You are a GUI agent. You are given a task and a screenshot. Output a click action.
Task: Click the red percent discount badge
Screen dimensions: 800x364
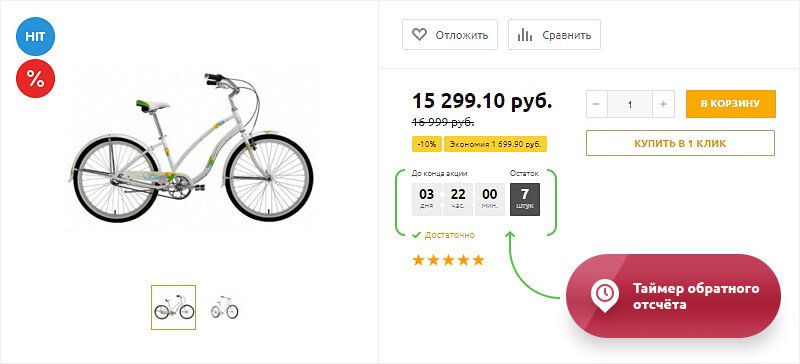35,79
